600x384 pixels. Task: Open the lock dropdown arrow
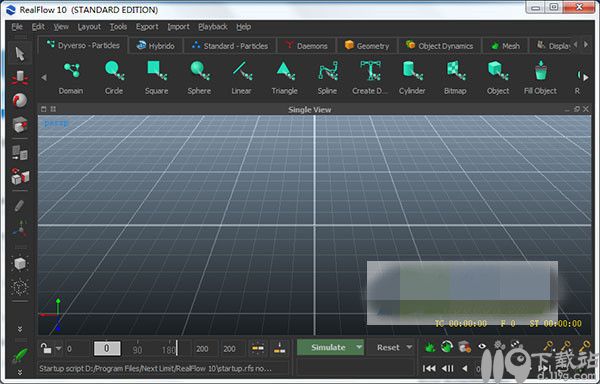[x=59, y=348]
